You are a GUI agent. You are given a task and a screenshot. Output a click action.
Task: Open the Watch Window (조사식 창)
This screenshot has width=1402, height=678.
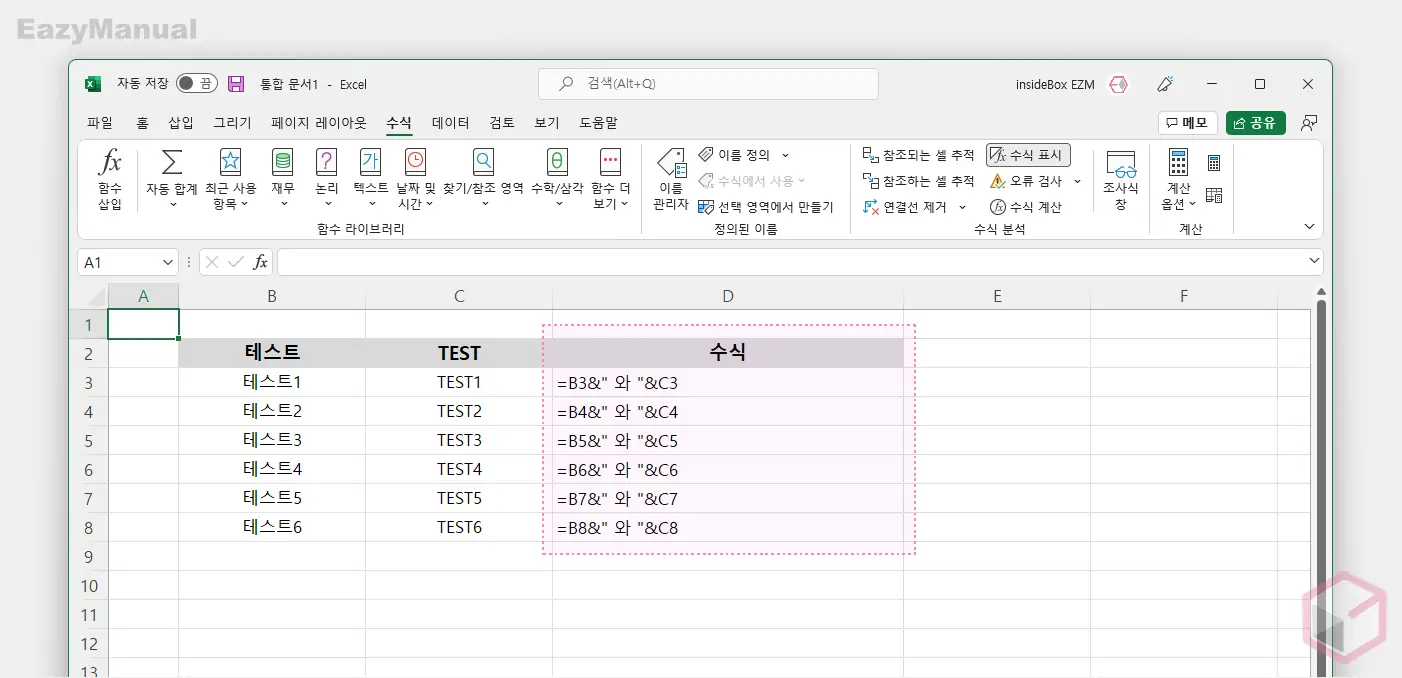tap(1120, 180)
